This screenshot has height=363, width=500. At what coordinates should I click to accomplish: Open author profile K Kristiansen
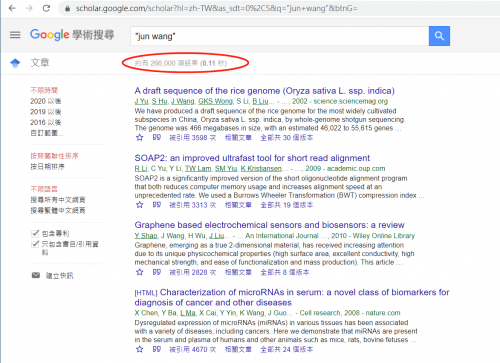click(261, 168)
